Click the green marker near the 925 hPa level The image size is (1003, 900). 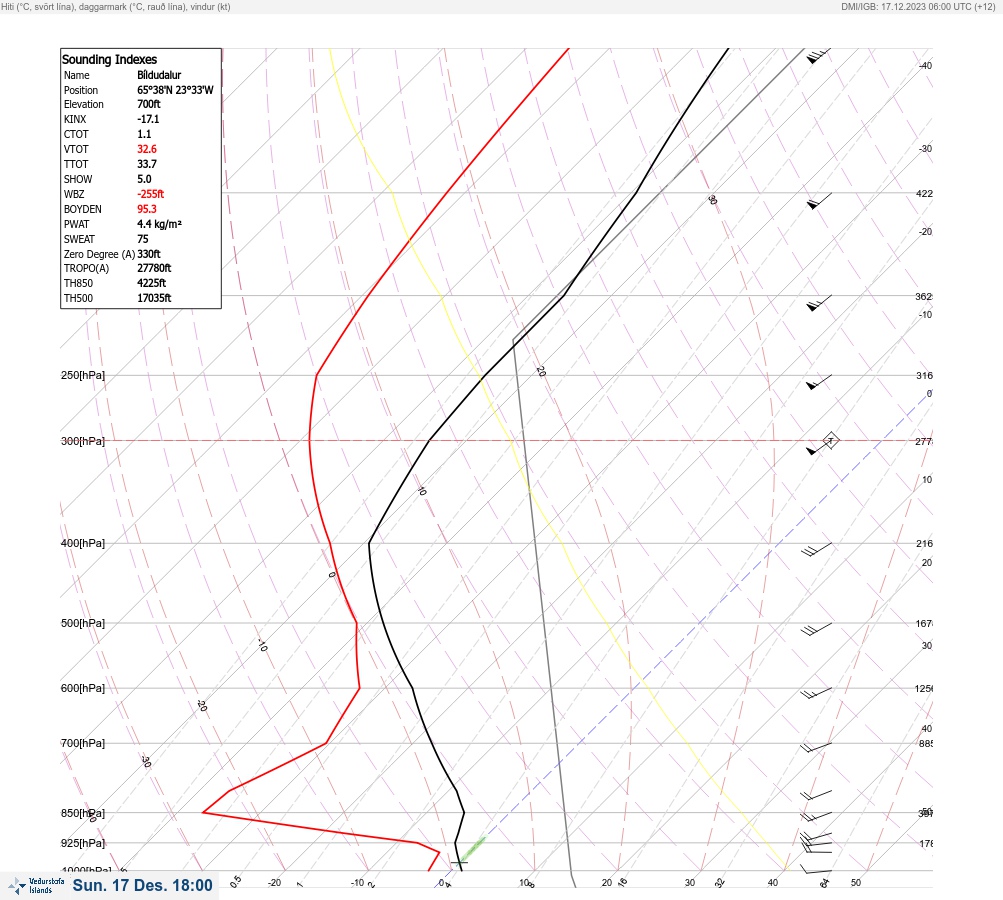coord(473,849)
